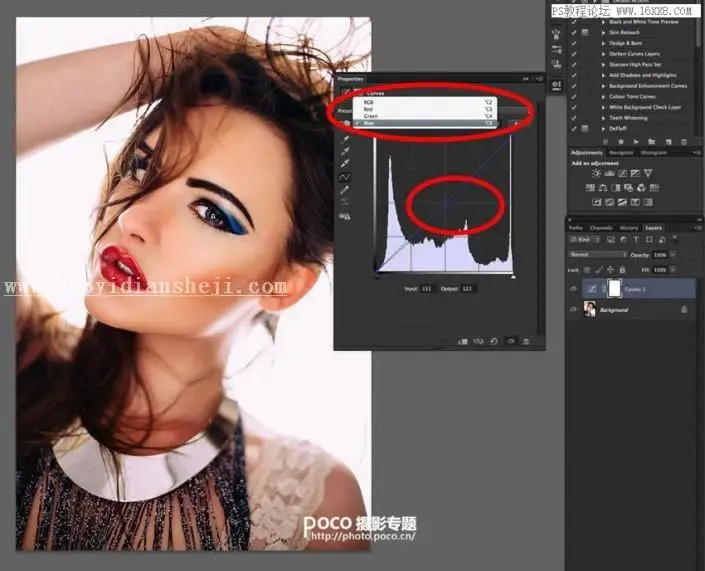Create a new action
This screenshot has height=571, width=705.
pyautogui.click(x=669, y=142)
